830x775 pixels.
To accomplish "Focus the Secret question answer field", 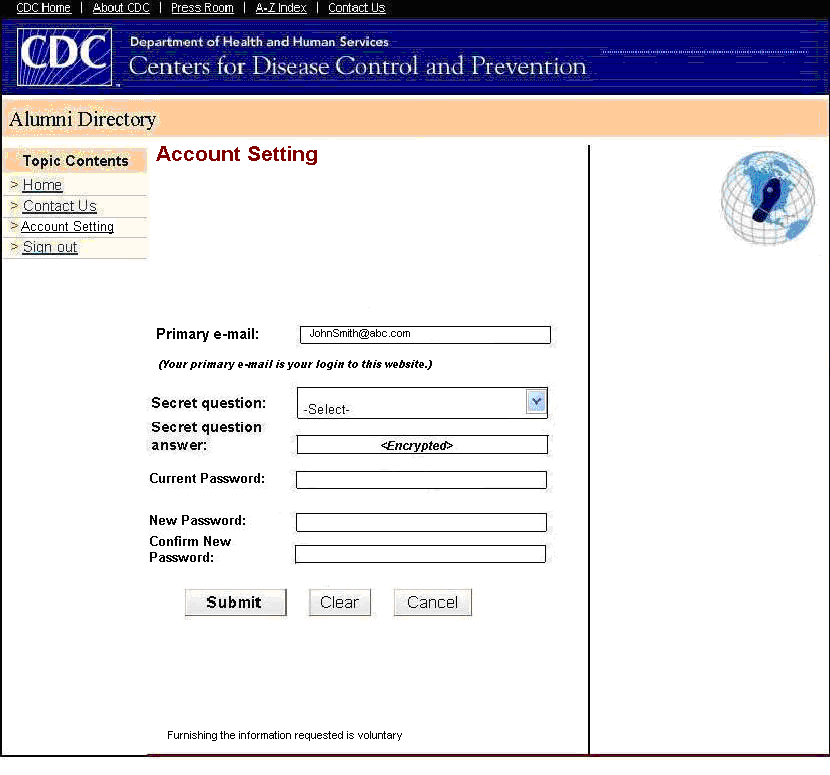I will 422,445.
